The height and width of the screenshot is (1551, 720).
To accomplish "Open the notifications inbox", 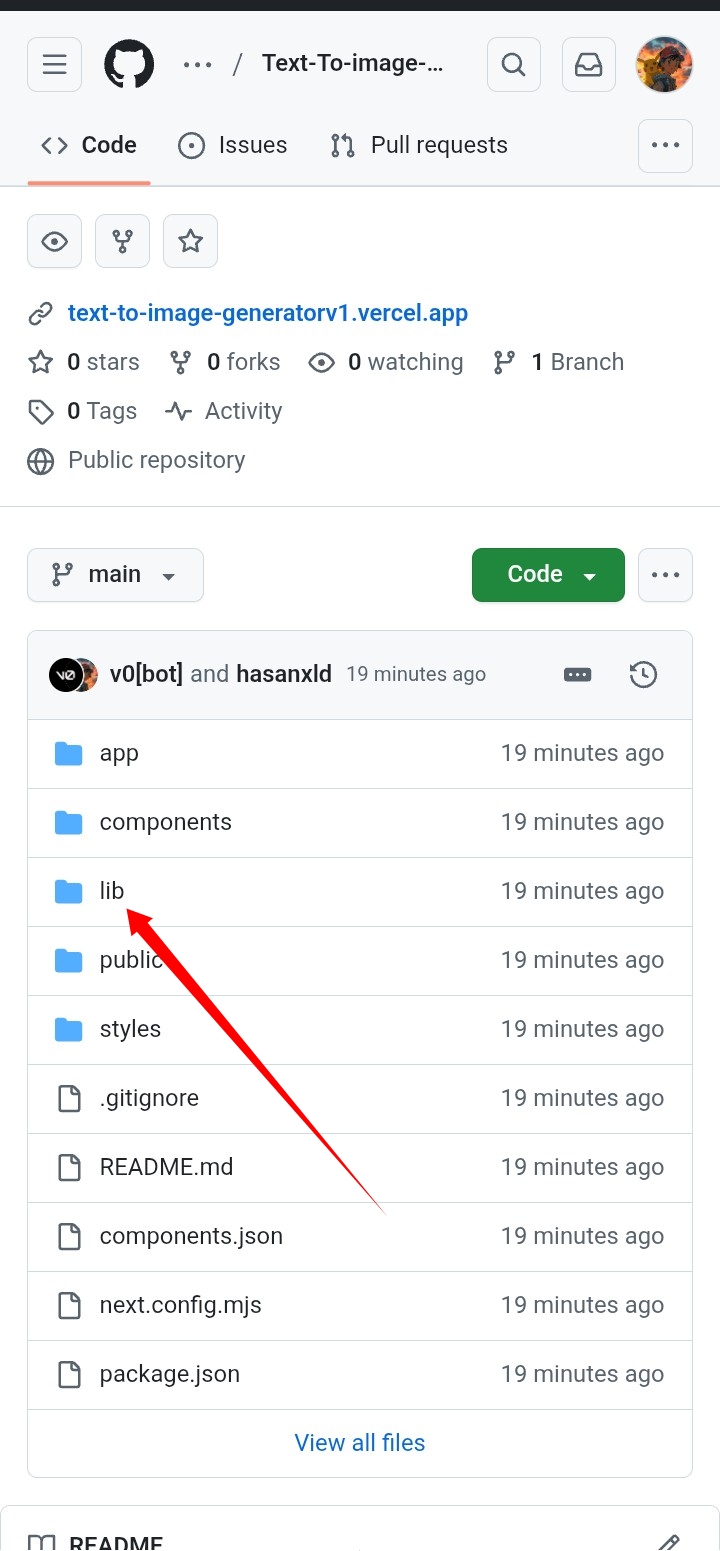I will (589, 65).
